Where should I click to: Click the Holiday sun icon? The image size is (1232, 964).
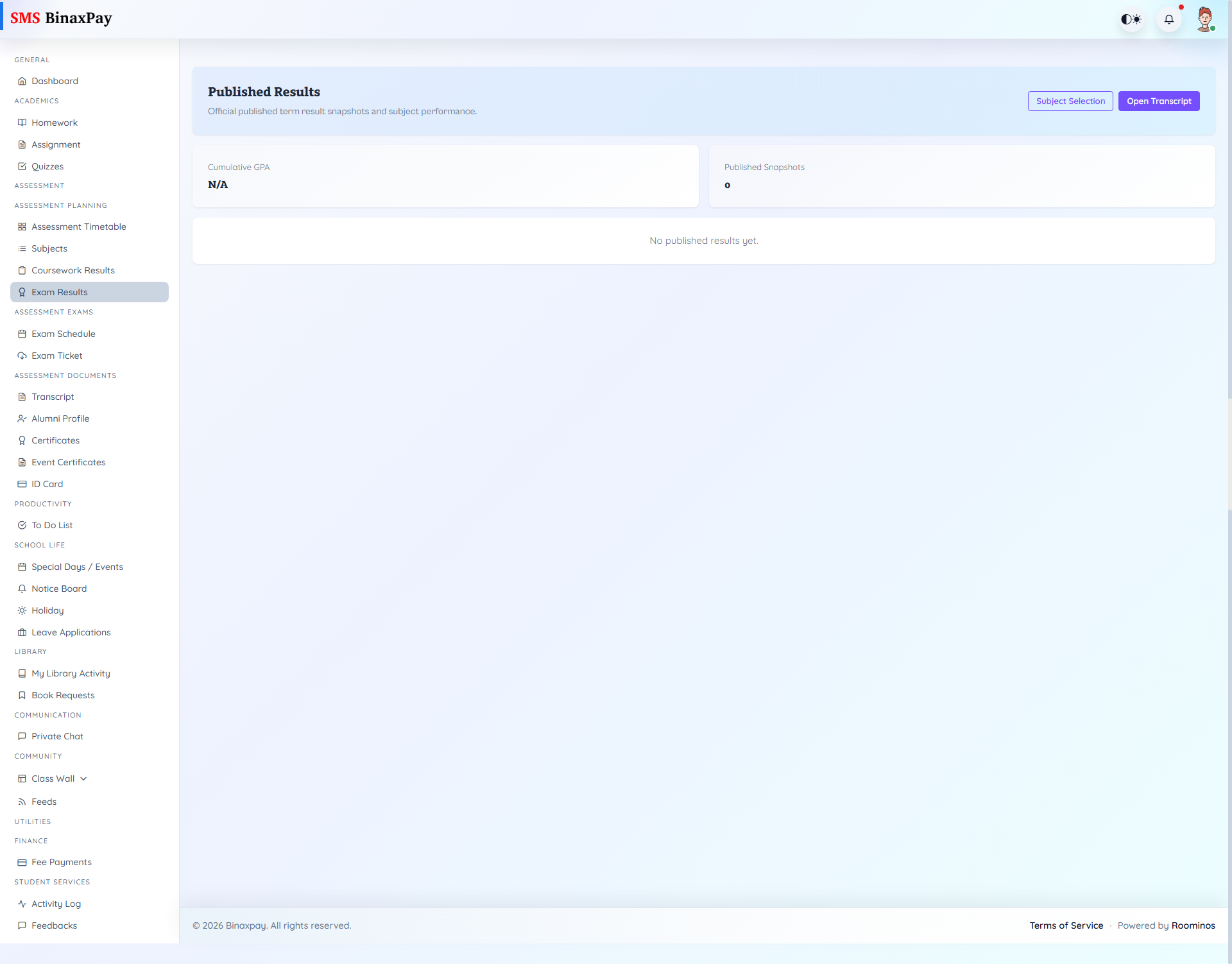tap(22, 610)
